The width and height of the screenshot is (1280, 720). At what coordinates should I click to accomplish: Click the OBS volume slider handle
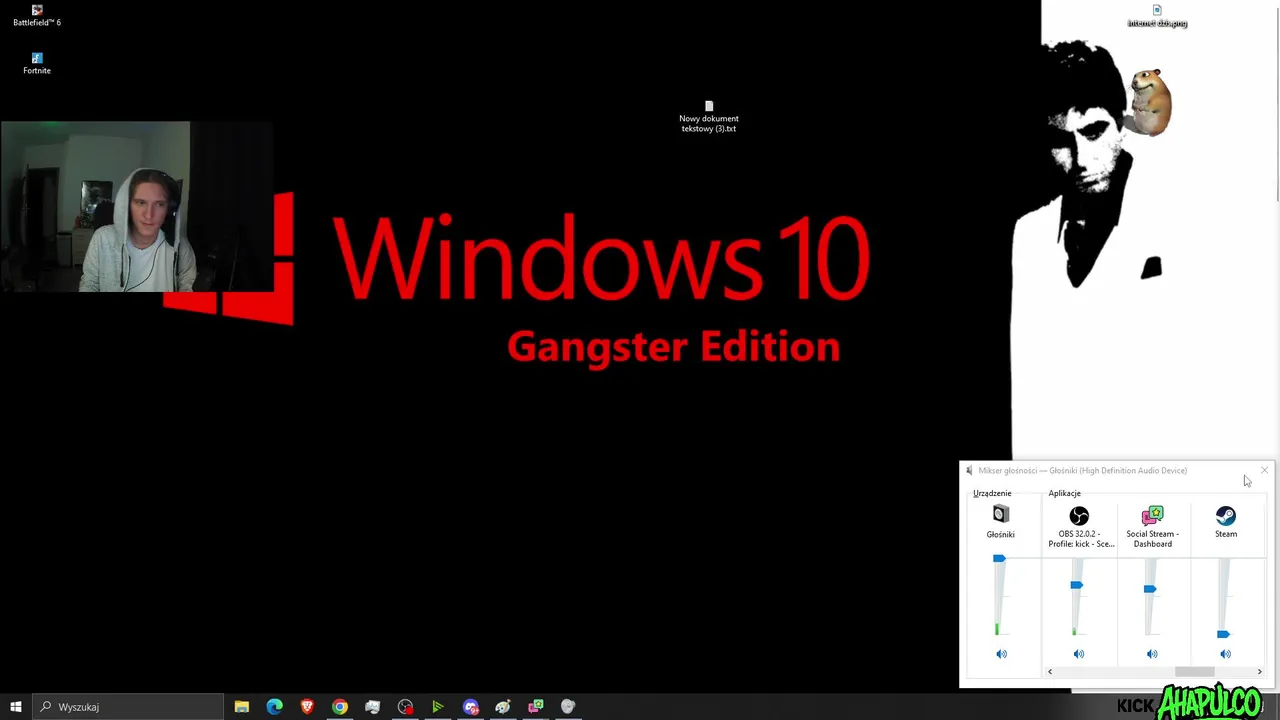pos(1076,585)
